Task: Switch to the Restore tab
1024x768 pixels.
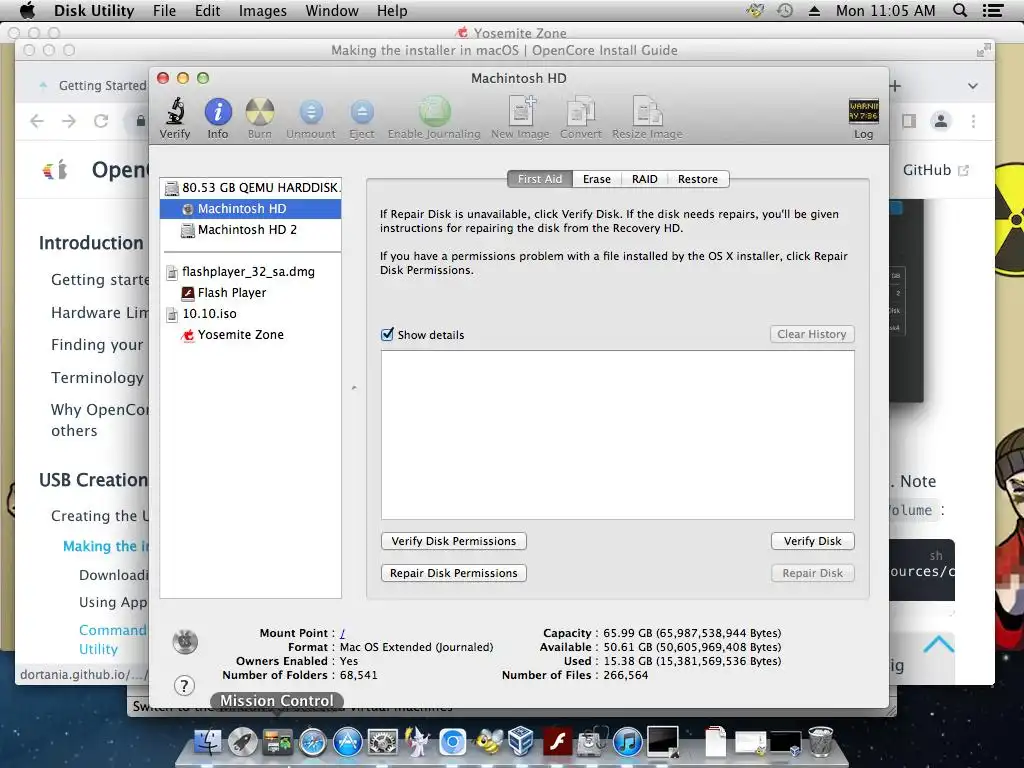Action: point(697,179)
